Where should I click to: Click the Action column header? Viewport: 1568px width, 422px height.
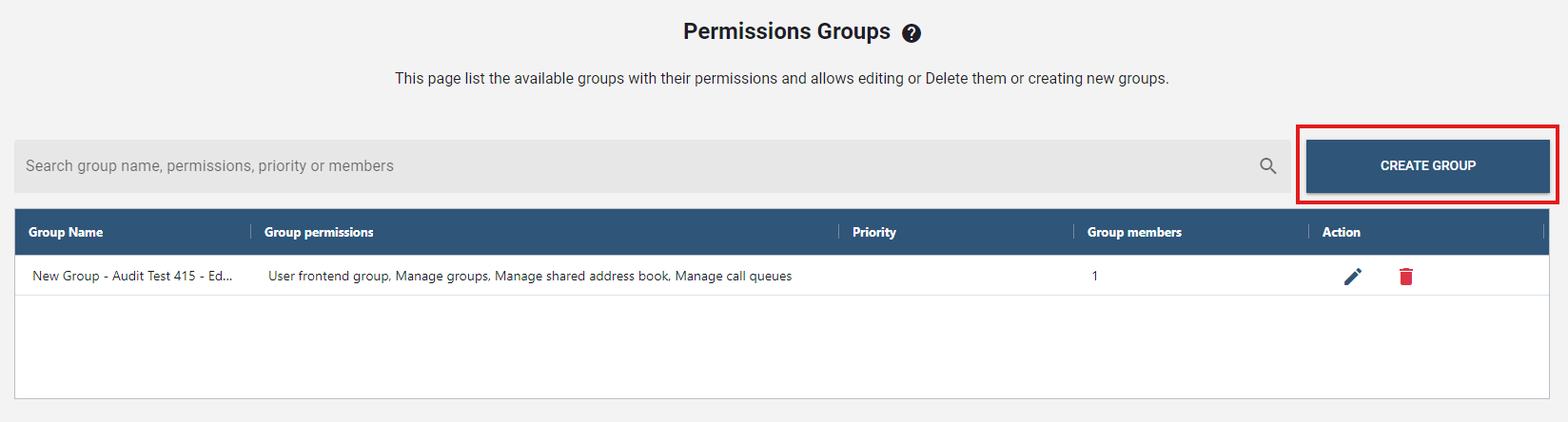pyautogui.click(x=1341, y=232)
